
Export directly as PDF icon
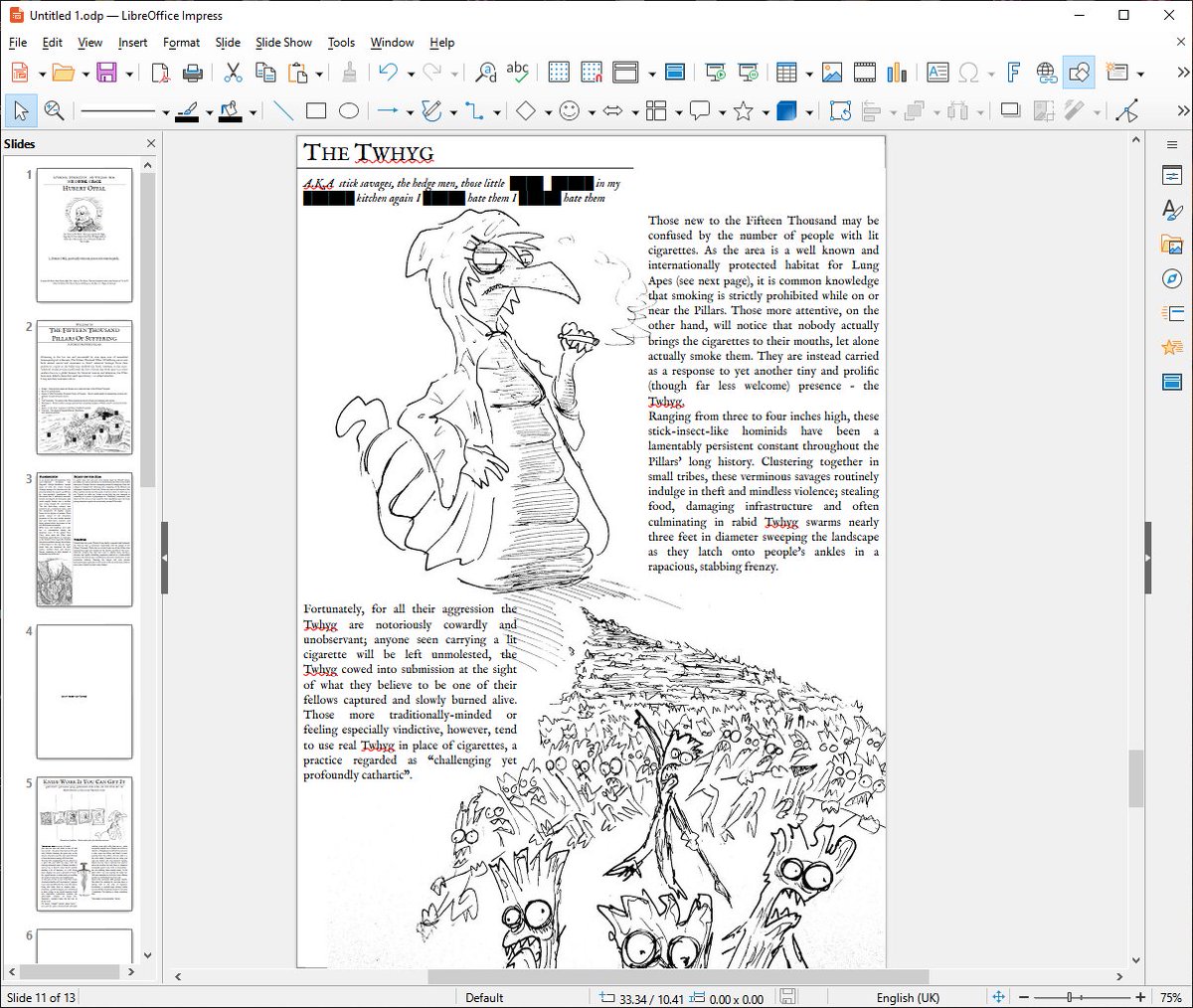(x=161, y=73)
